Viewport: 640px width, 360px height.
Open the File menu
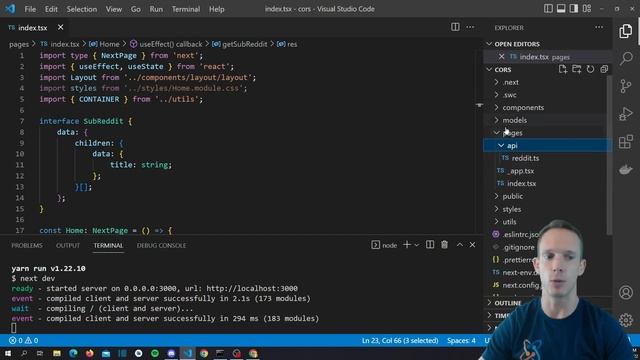coord(30,9)
